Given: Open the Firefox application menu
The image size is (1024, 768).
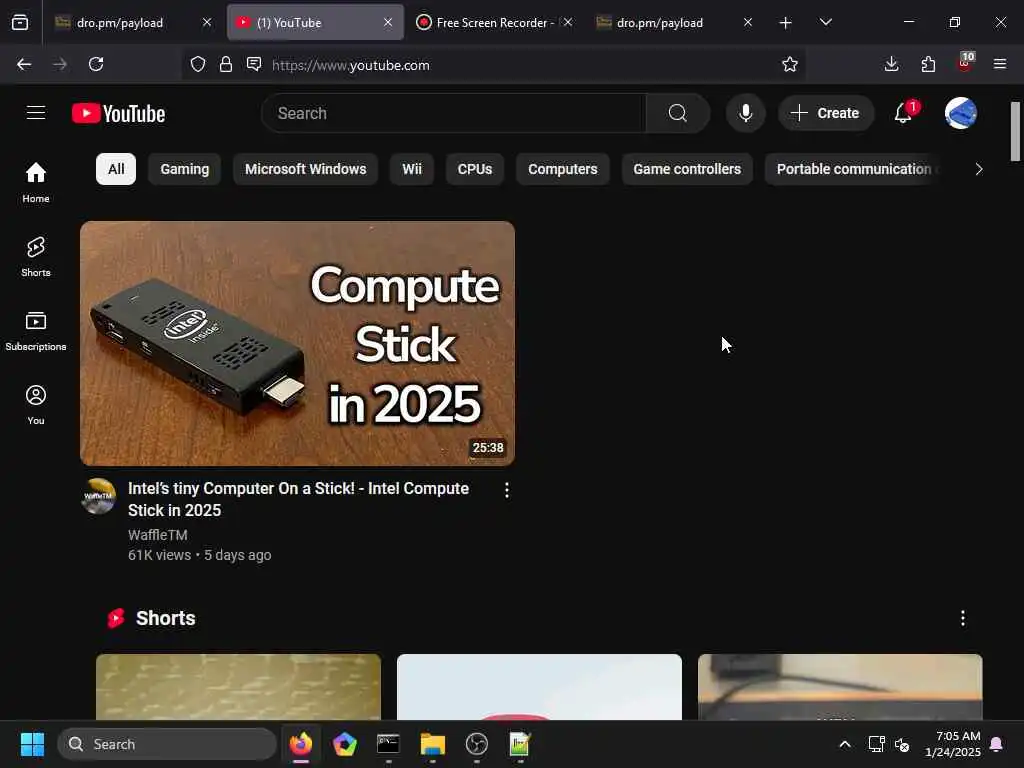Looking at the screenshot, I should [1000, 64].
